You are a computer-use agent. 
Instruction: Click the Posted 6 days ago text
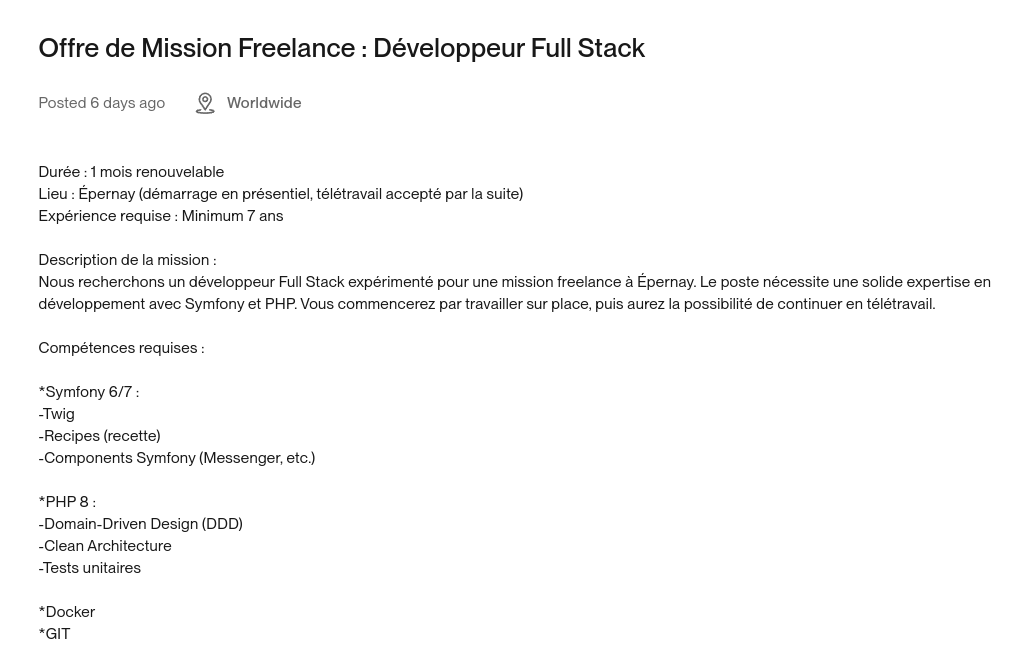102,103
